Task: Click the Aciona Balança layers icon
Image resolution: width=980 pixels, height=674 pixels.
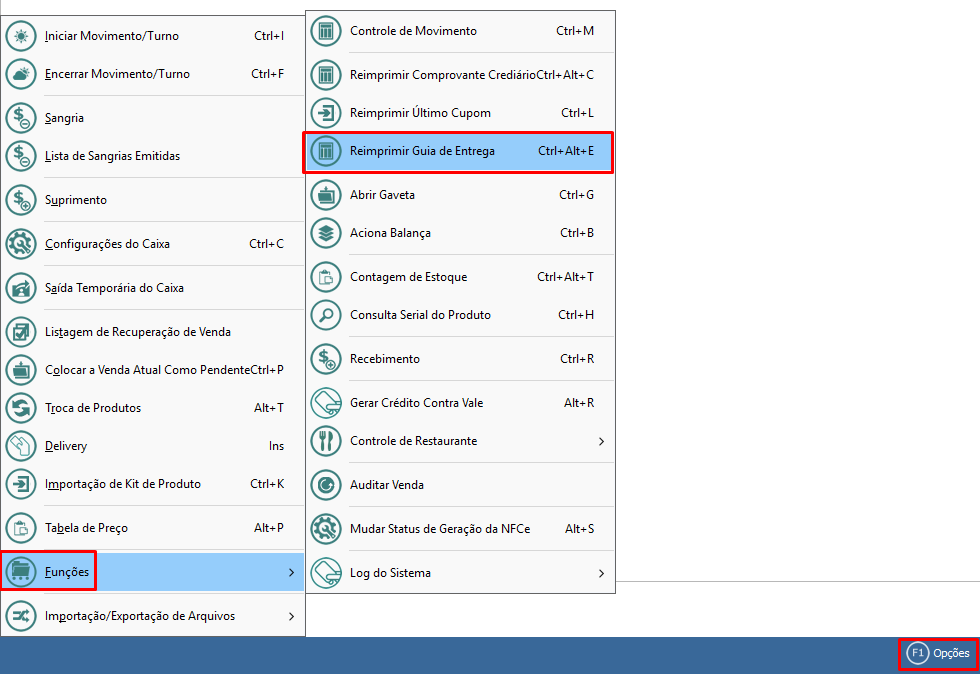Action: pos(325,233)
